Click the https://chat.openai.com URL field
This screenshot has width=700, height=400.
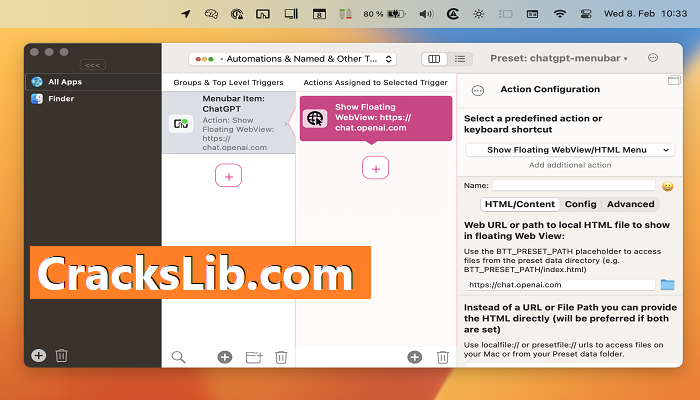[561, 285]
